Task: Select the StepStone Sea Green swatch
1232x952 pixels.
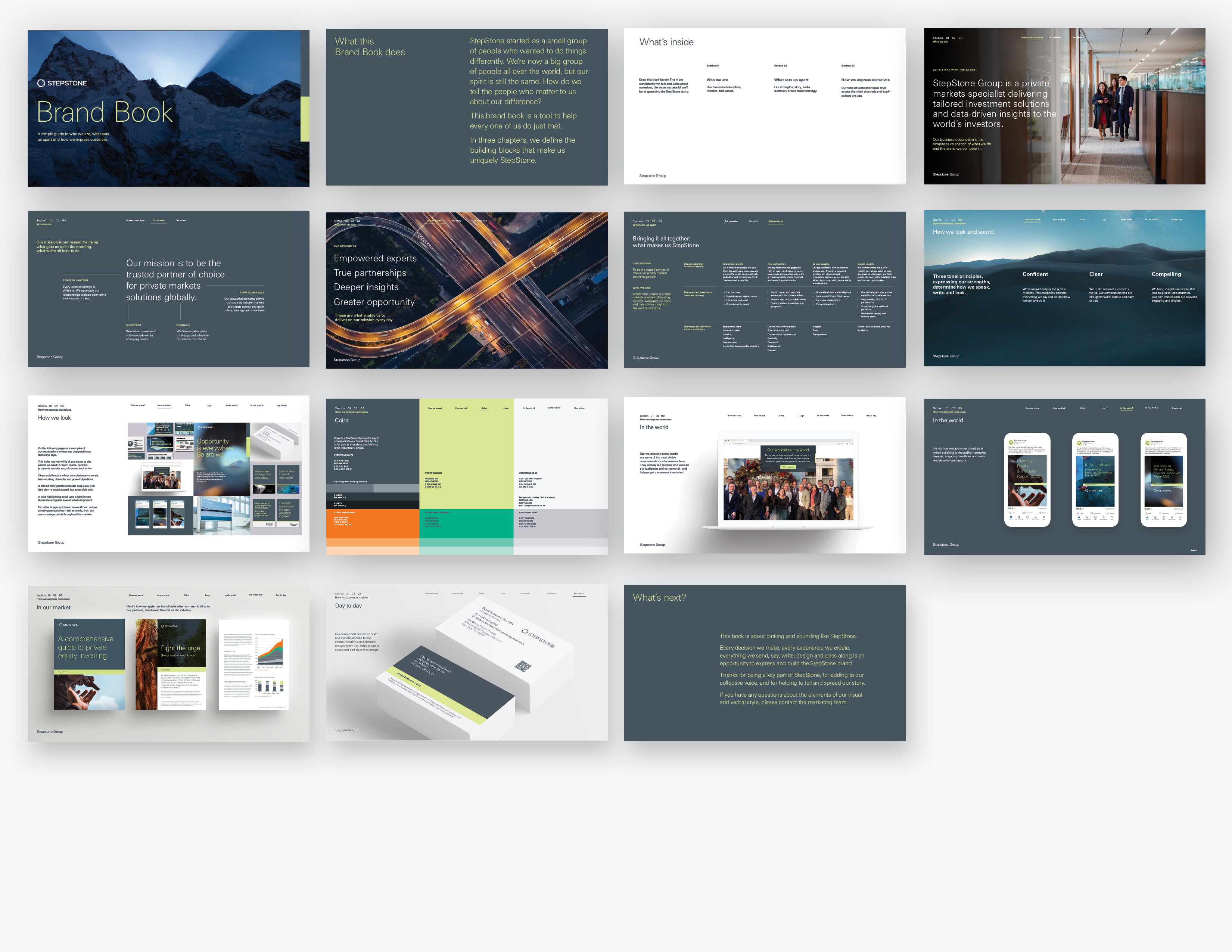Action: (x=466, y=524)
